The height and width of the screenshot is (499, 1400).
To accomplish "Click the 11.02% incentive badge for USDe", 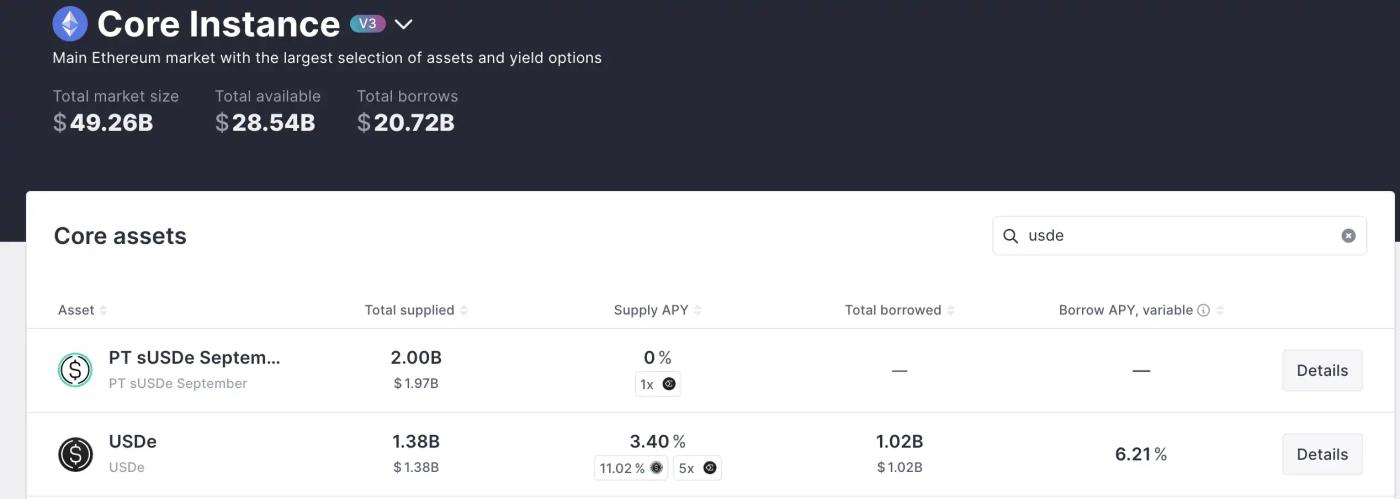I will 630,468.
